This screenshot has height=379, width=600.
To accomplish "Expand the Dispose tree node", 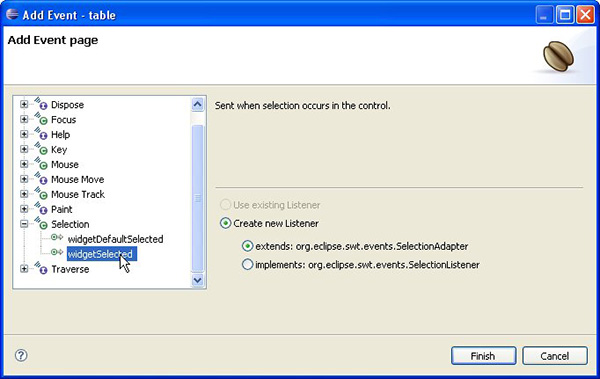I will [x=24, y=104].
